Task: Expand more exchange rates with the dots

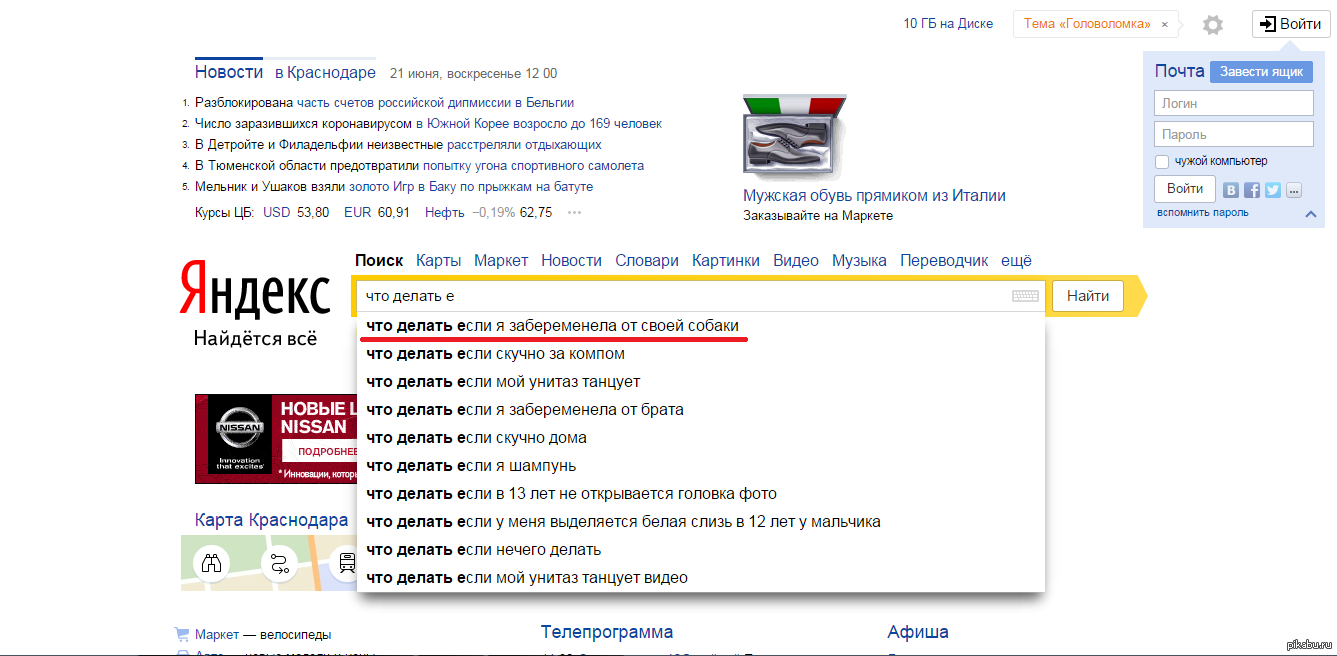Action: pos(574,213)
